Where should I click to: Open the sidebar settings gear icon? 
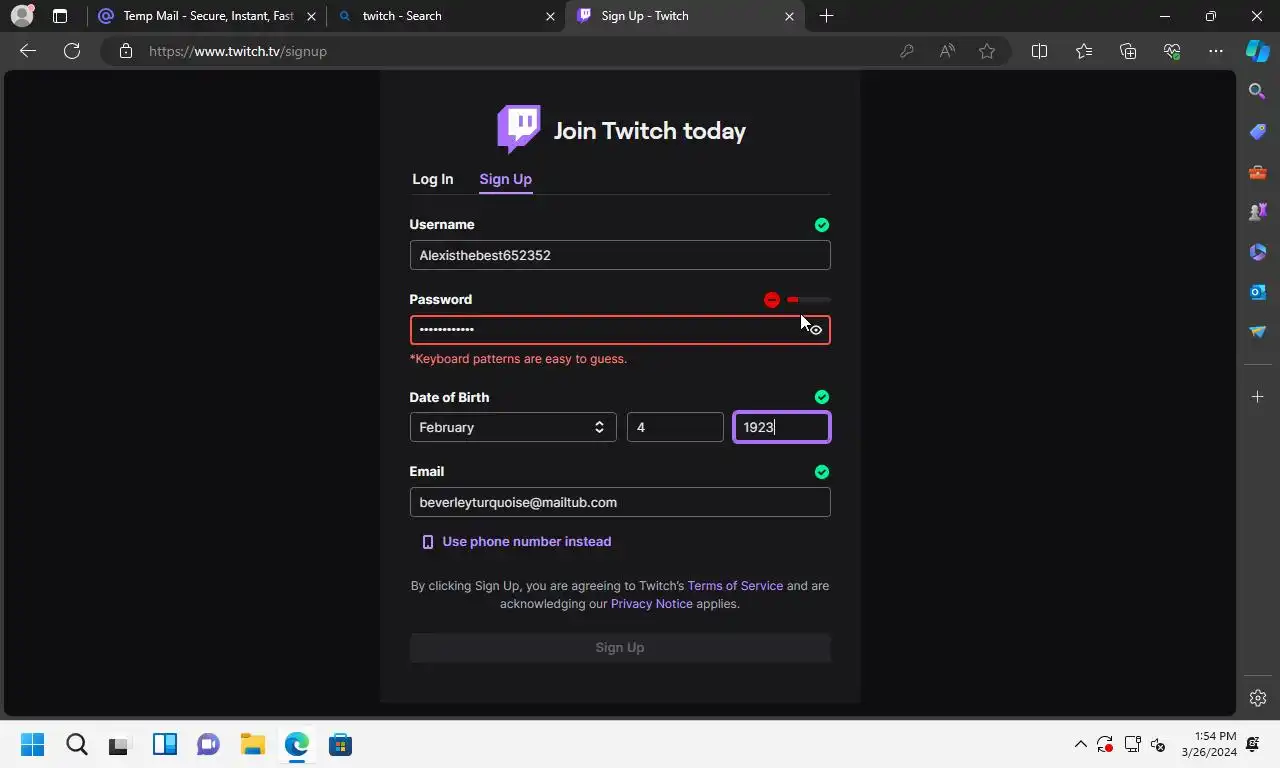[x=1258, y=698]
